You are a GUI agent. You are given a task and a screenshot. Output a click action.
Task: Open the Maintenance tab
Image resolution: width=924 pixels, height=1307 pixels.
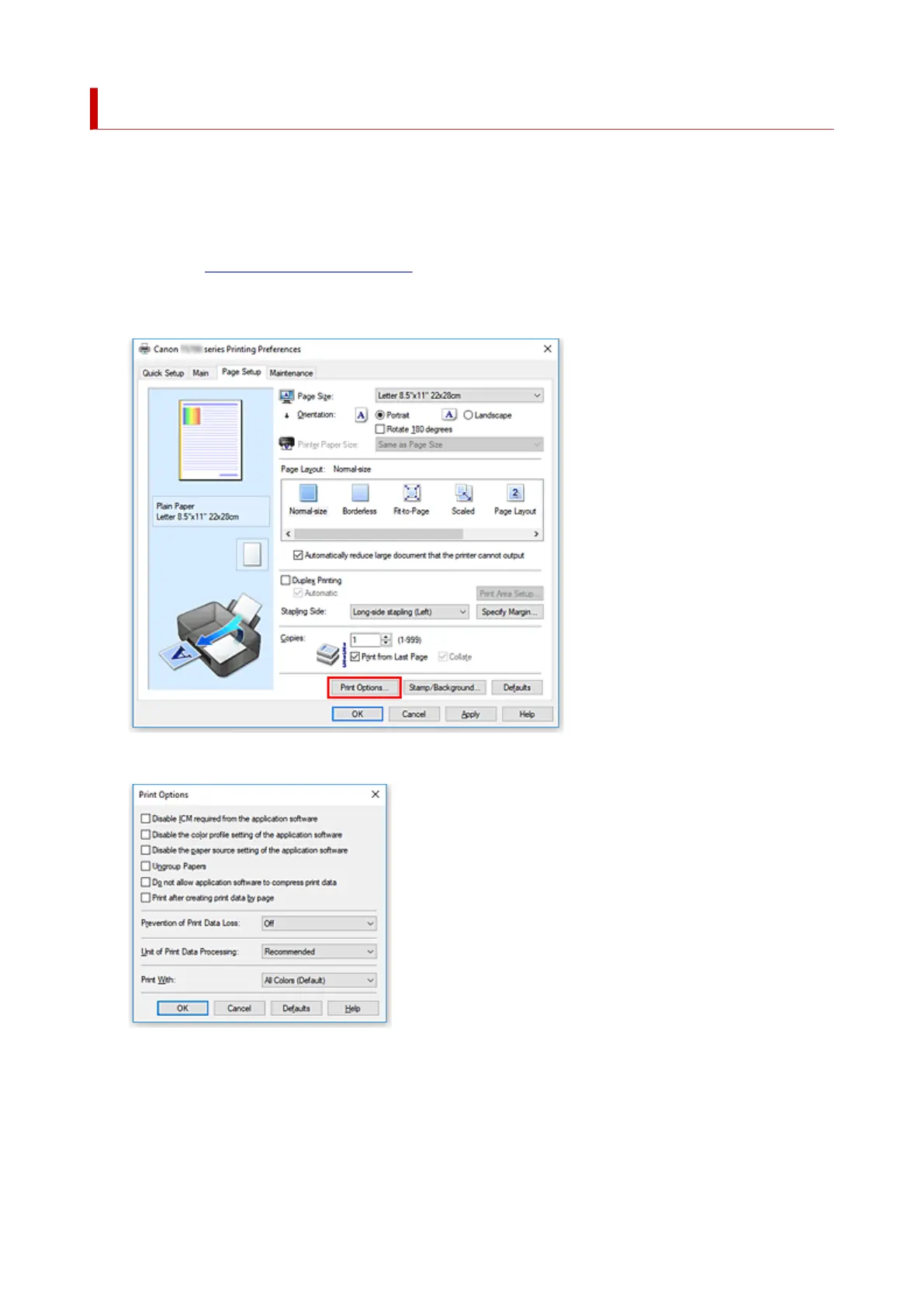(291, 373)
